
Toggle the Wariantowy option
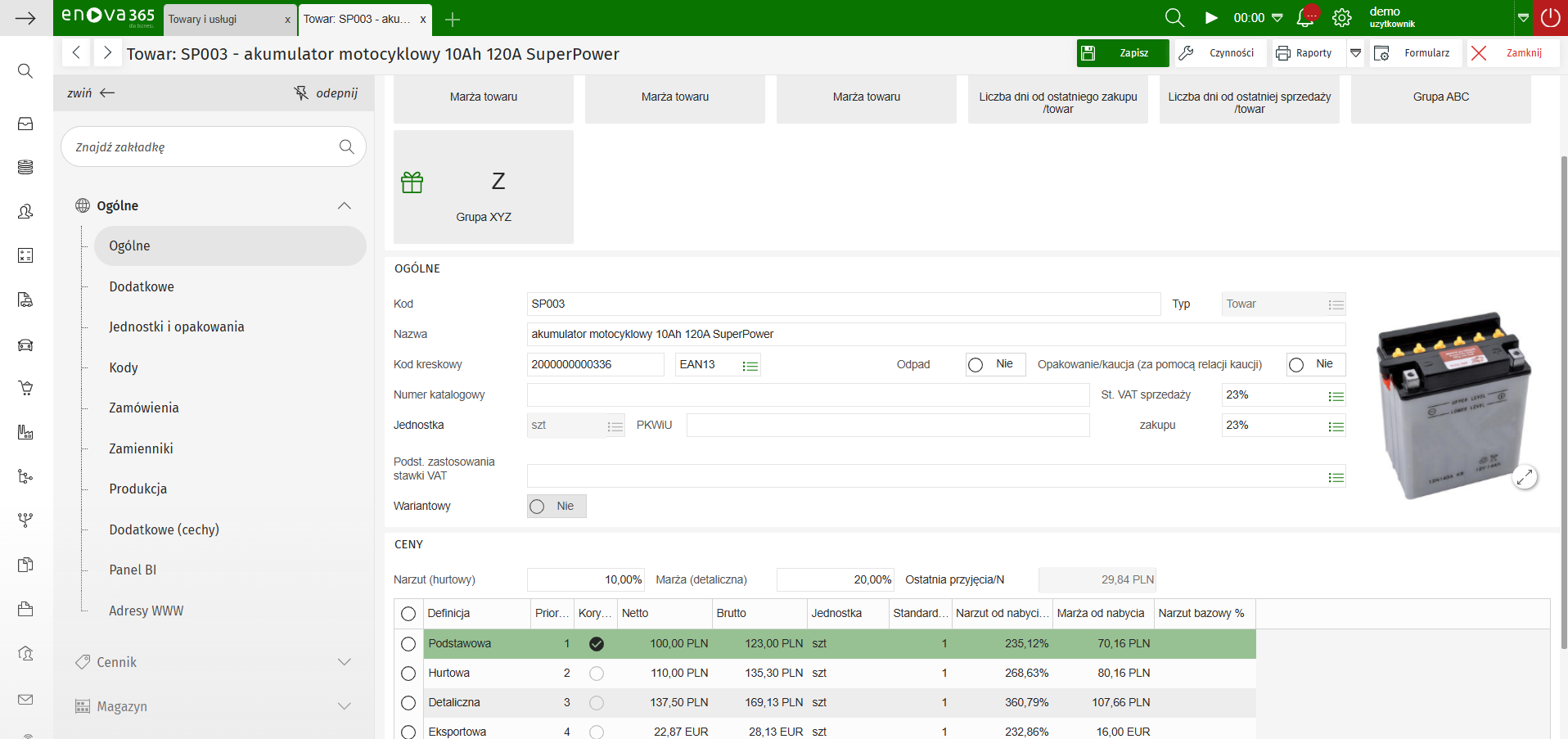[538, 507]
